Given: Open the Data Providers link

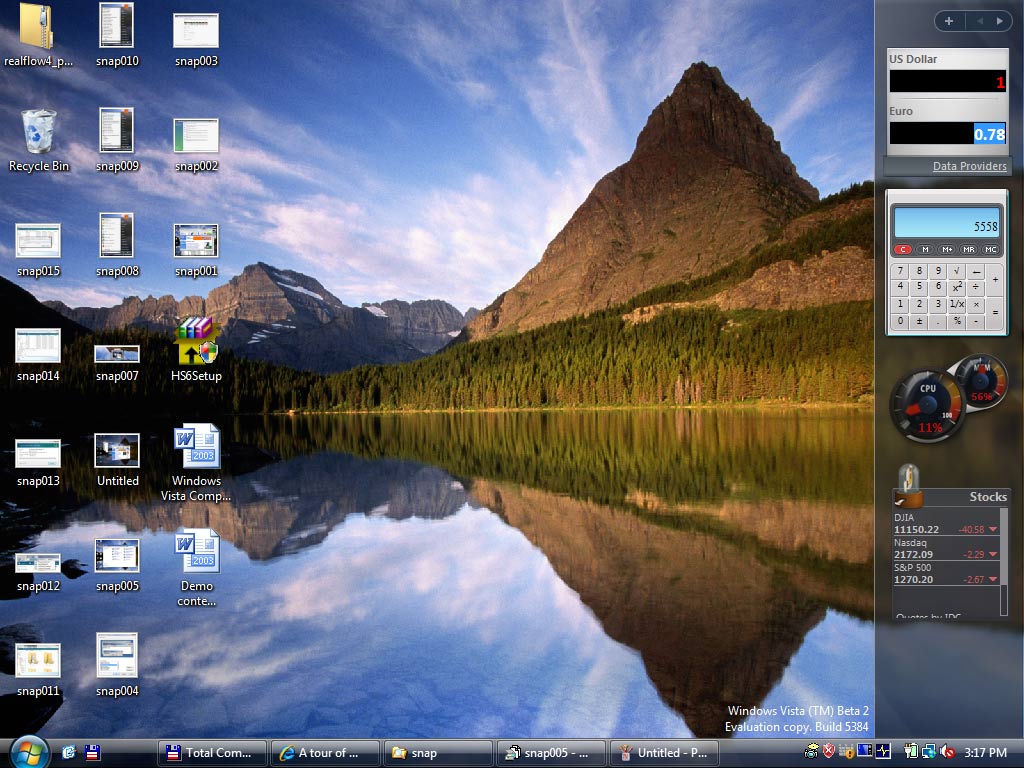Looking at the screenshot, I should (x=969, y=166).
